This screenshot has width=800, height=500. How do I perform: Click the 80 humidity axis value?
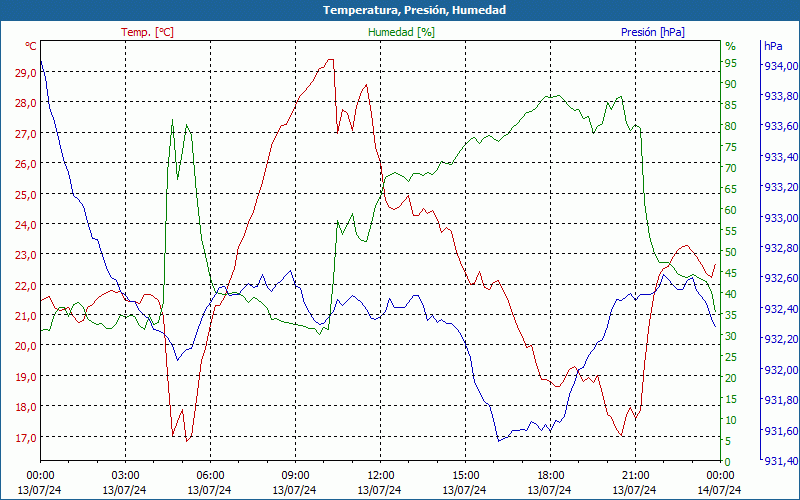(x=731, y=126)
